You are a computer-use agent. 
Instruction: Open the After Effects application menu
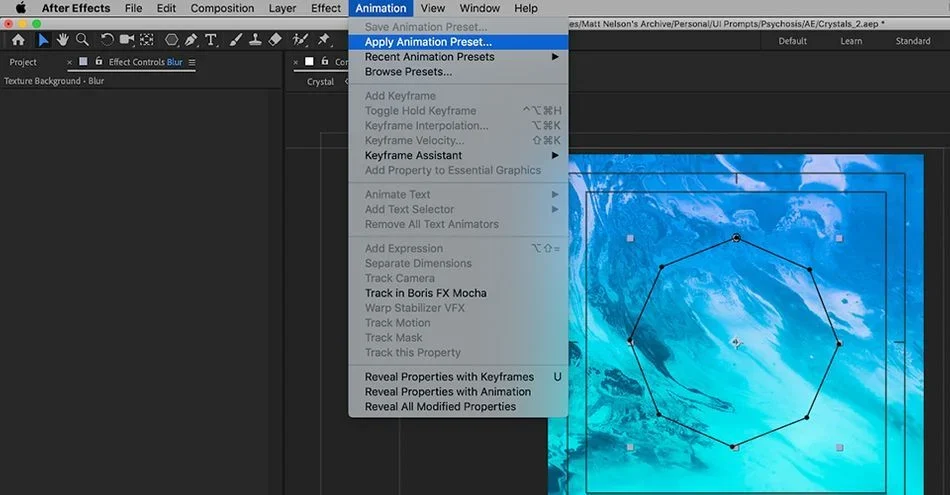tap(76, 8)
